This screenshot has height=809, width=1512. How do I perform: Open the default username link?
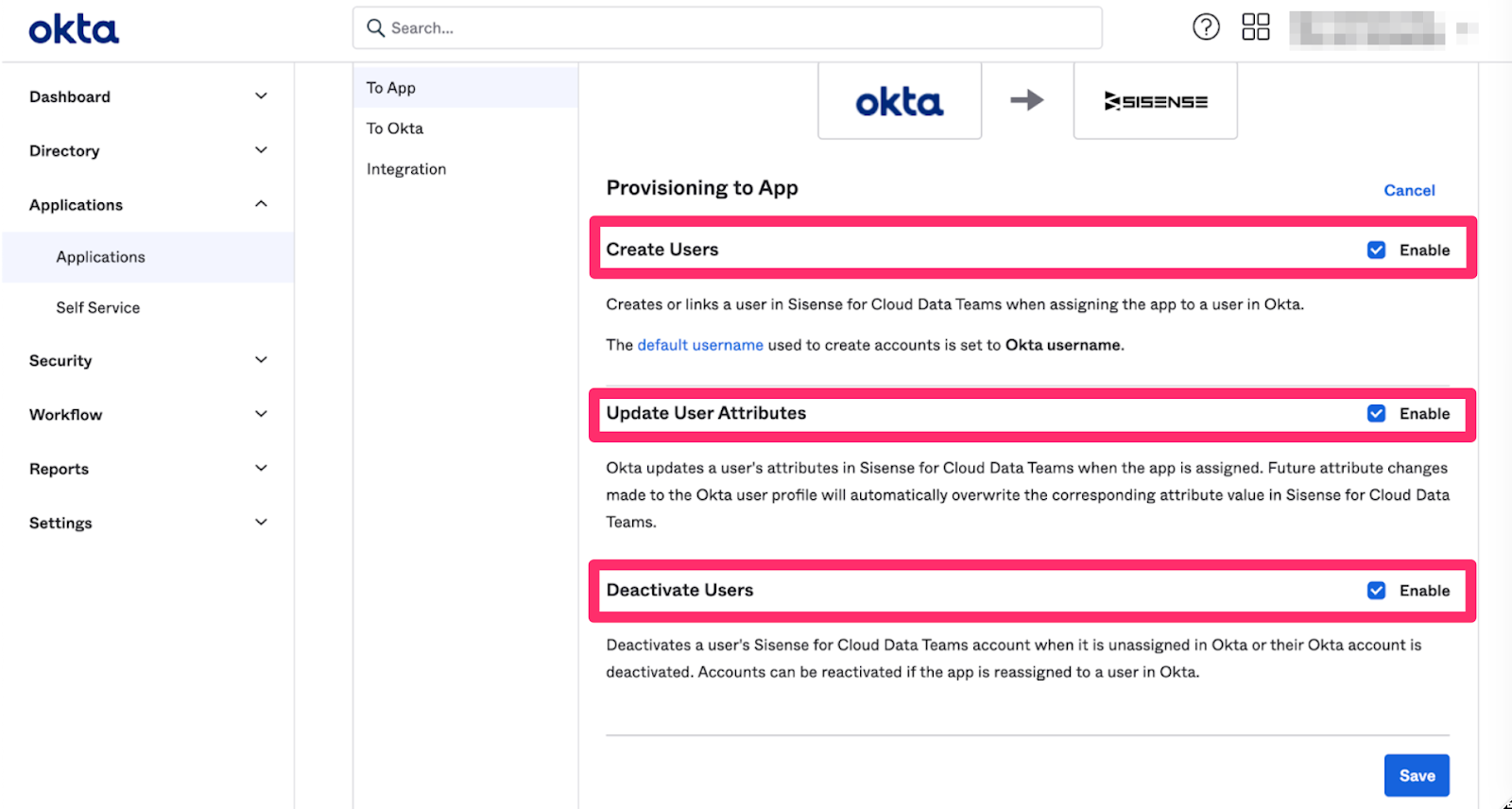700,345
